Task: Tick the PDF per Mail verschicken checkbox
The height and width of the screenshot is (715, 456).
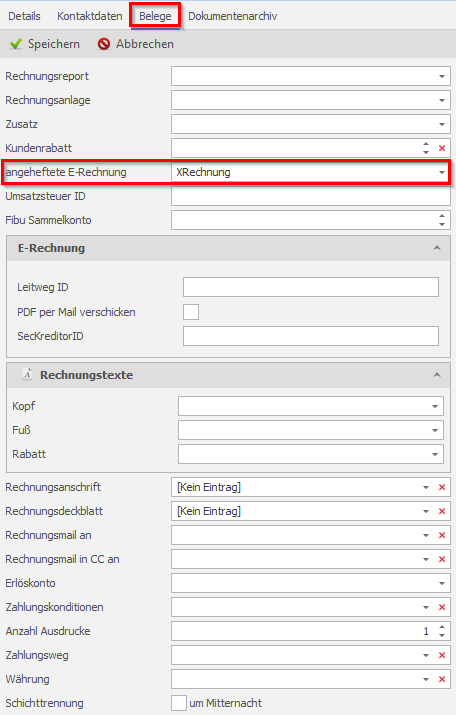Action: pyautogui.click(x=191, y=312)
